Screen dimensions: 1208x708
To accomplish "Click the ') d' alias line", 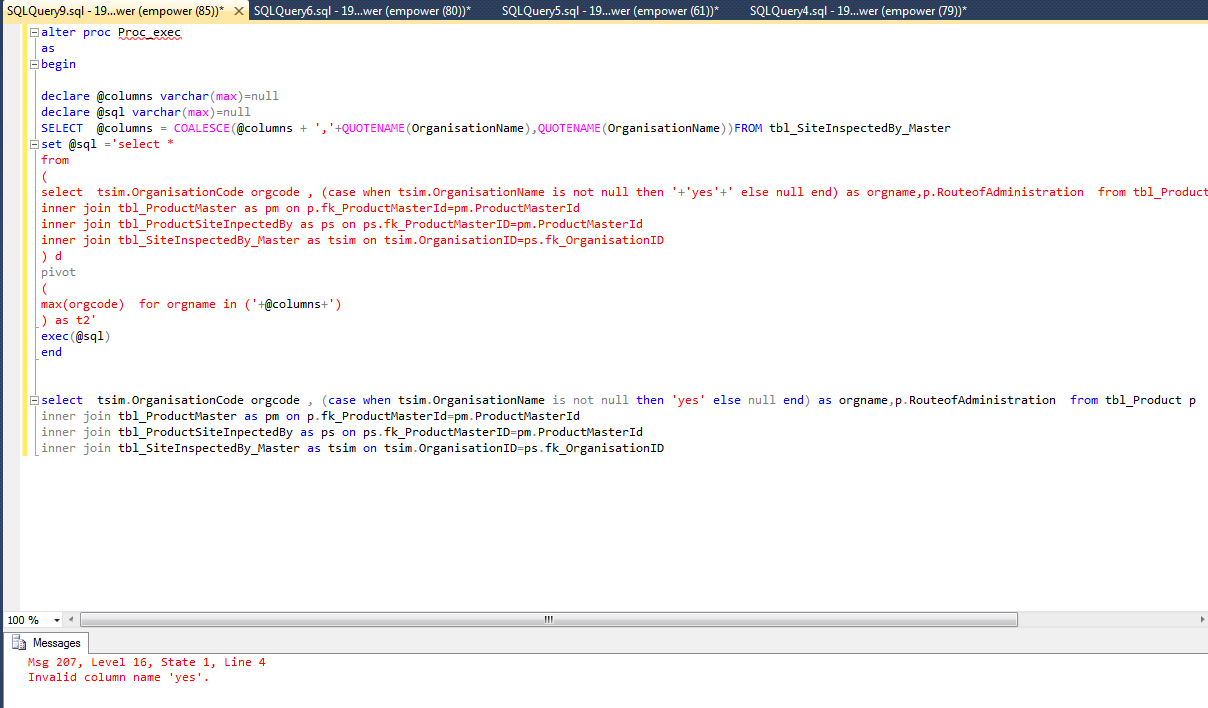I will (51, 256).
